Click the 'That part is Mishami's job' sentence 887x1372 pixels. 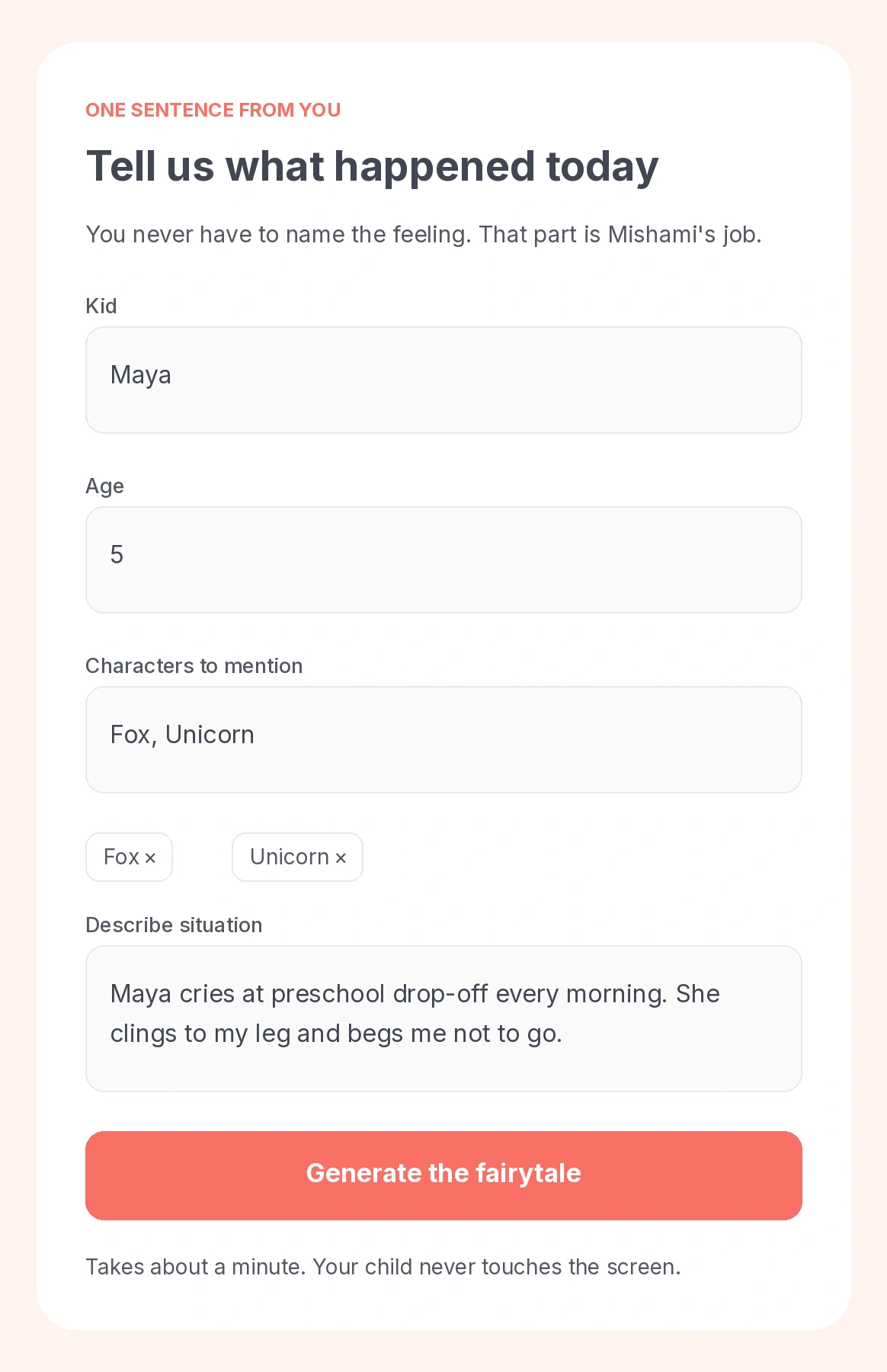pyautogui.click(x=620, y=235)
